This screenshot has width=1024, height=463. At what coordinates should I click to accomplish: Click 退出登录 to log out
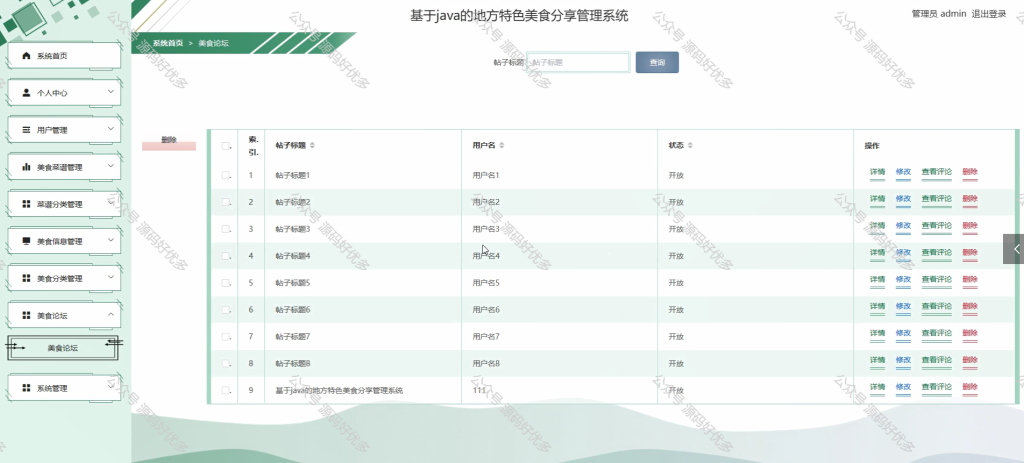[989, 14]
